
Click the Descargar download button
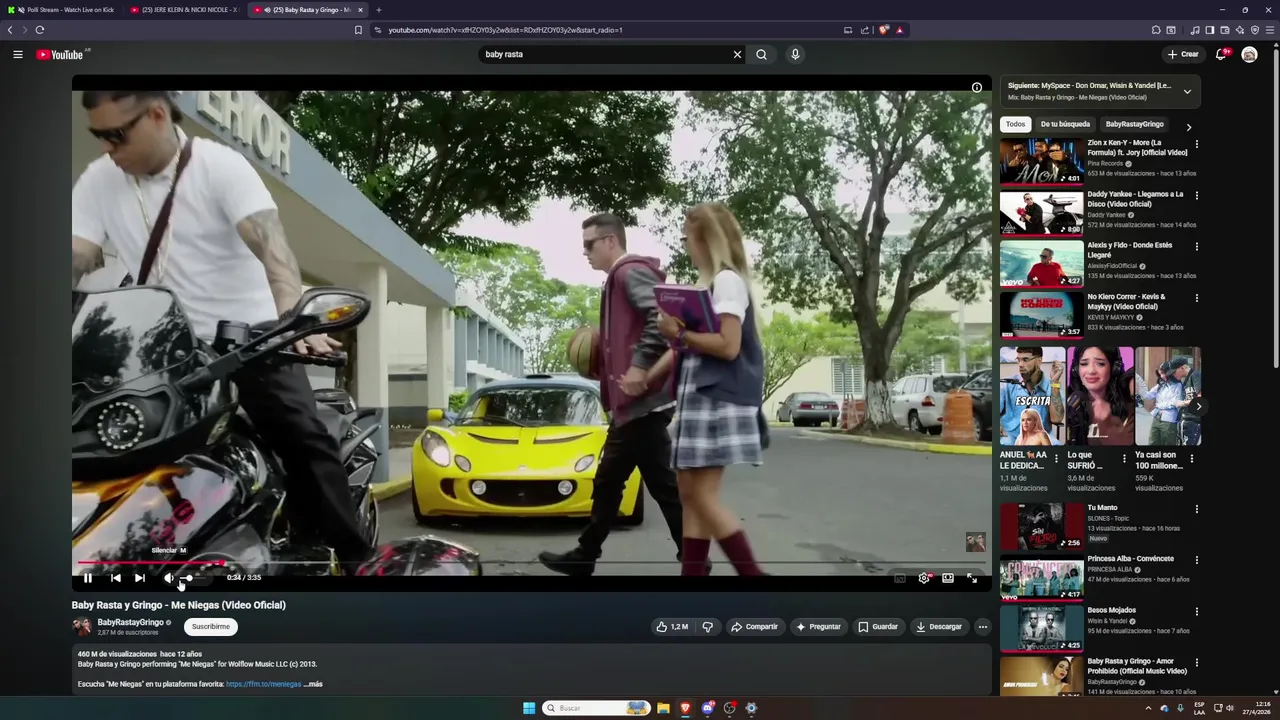pos(939,627)
